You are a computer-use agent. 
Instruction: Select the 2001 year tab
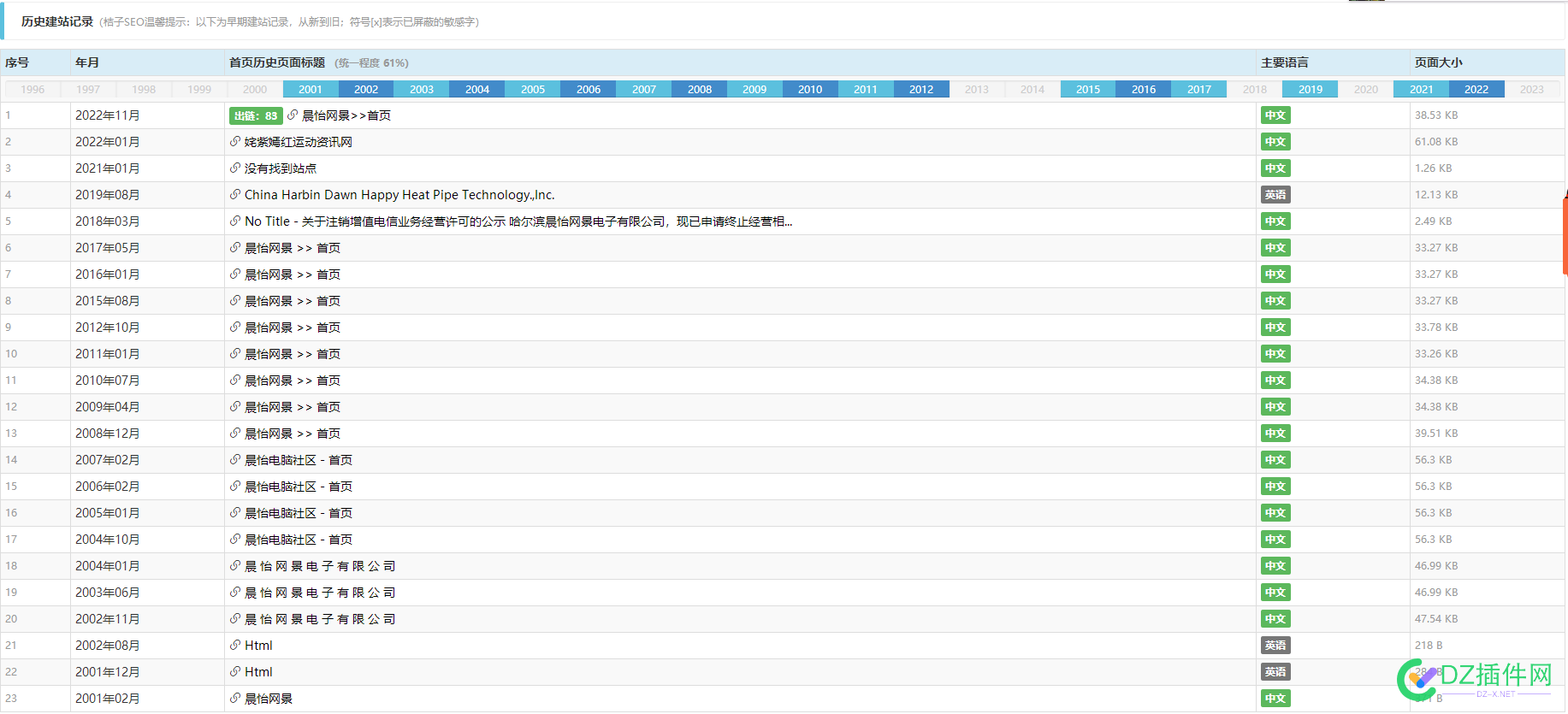point(311,89)
